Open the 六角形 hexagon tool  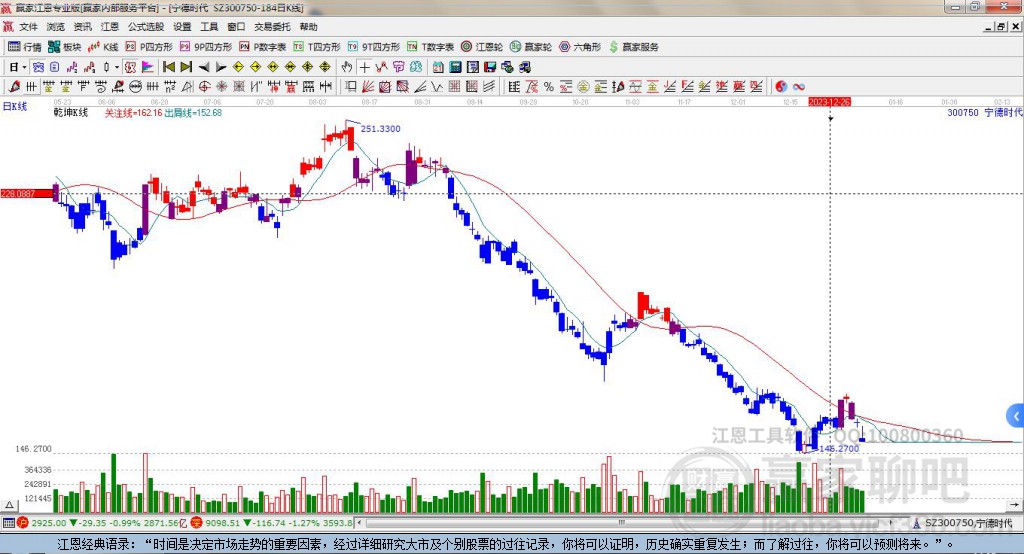click(580, 47)
